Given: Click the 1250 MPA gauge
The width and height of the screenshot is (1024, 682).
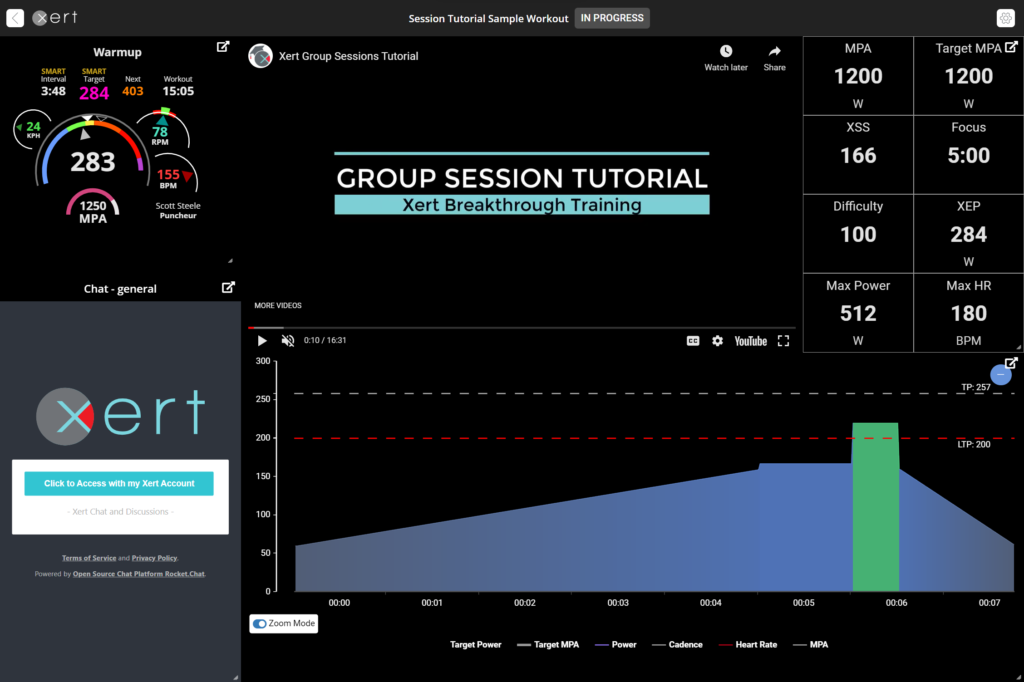Looking at the screenshot, I should click(92, 207).
